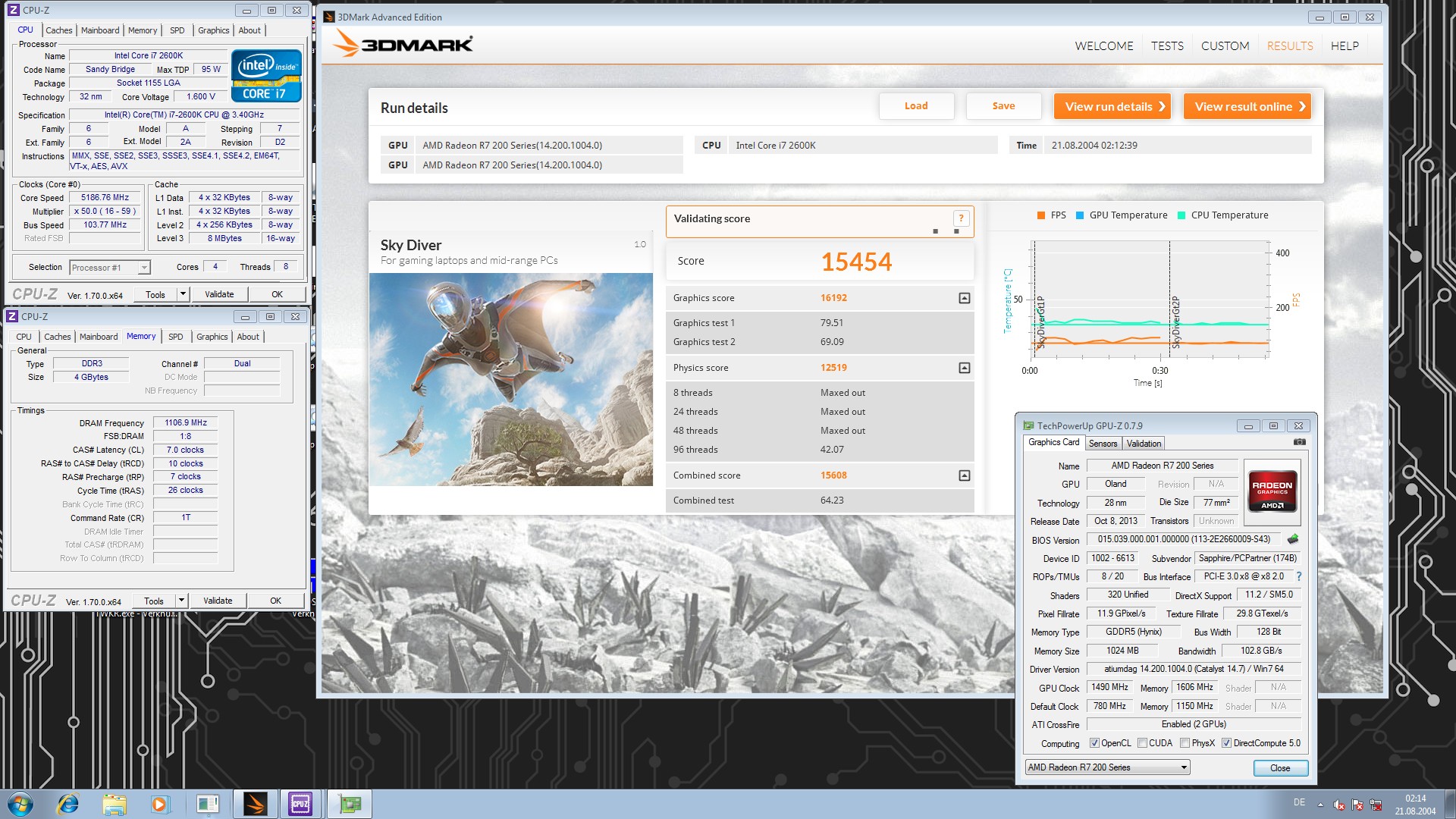
Task: Toggle the OpenCL checkbox in GPU-Z
Action: [1094, 743]
